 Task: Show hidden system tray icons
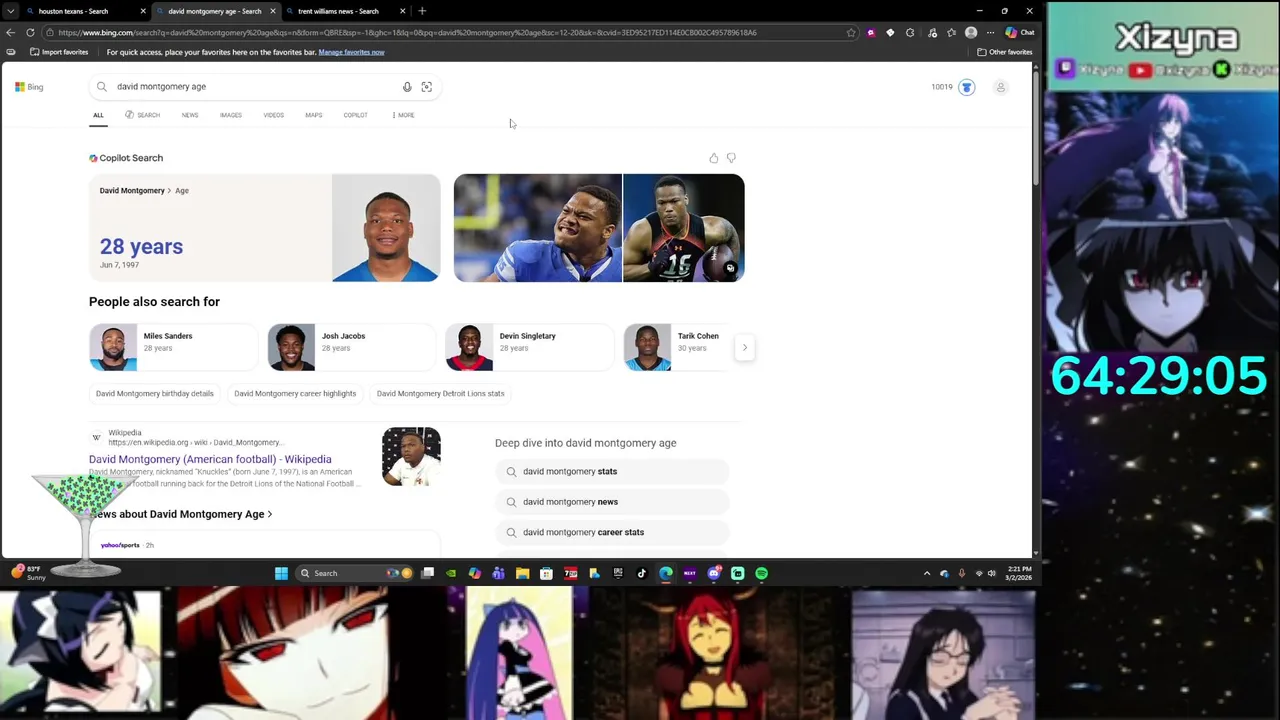[x=927, y=573]
